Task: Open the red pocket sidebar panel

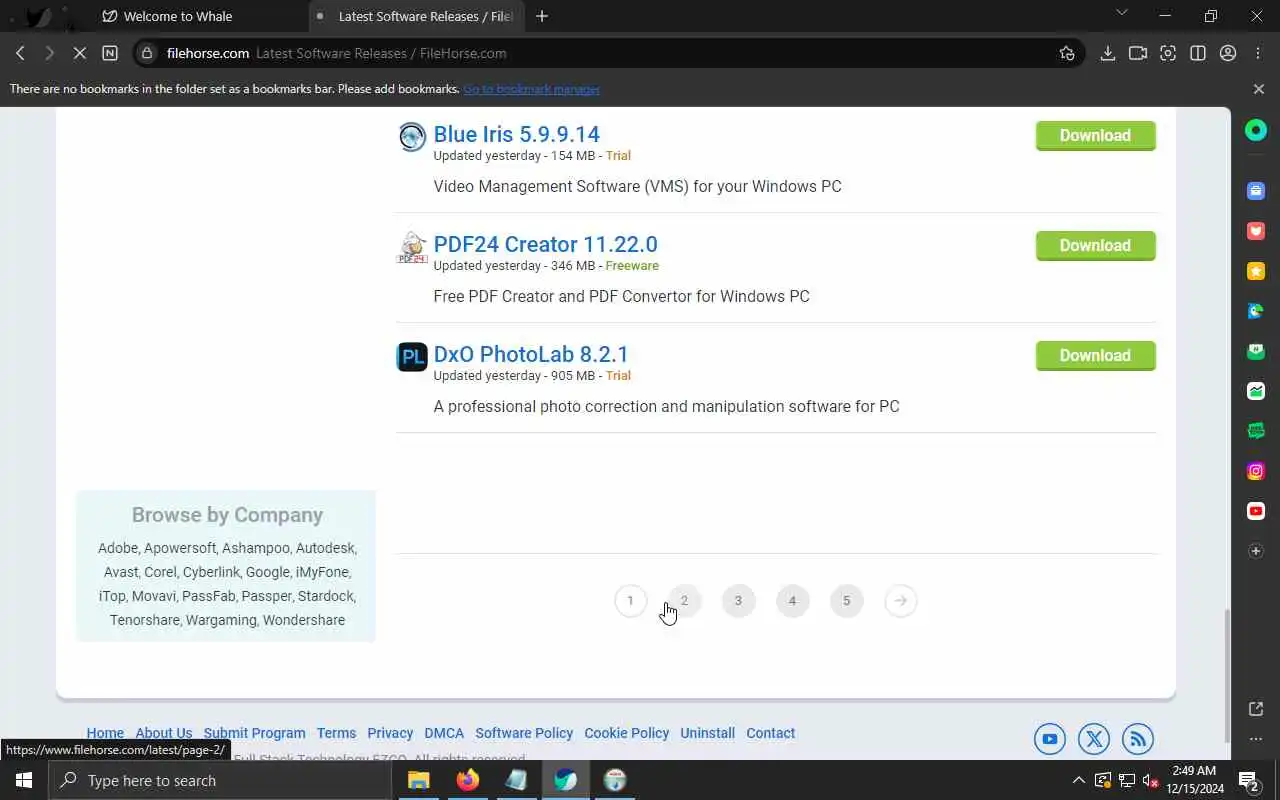Action: (x=1256, y=231)
